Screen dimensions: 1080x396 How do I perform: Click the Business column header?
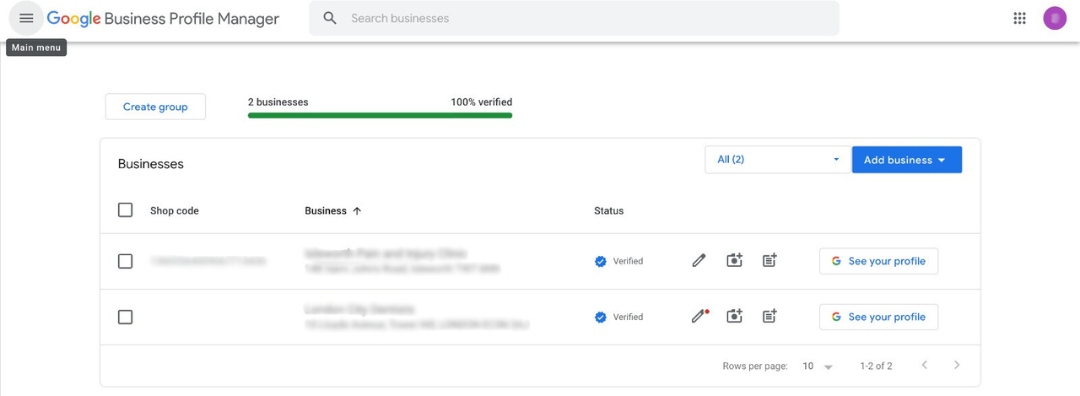(x=325, y=211)
